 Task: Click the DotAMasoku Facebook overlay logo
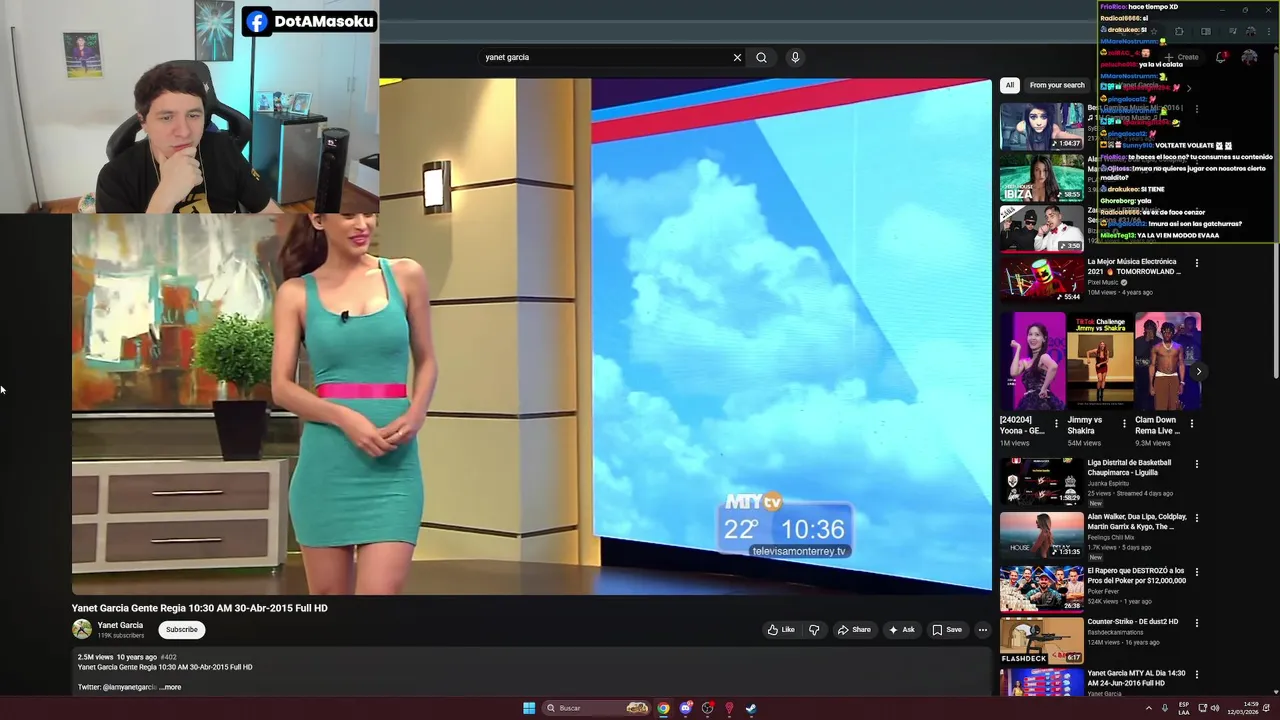(257, 21)
